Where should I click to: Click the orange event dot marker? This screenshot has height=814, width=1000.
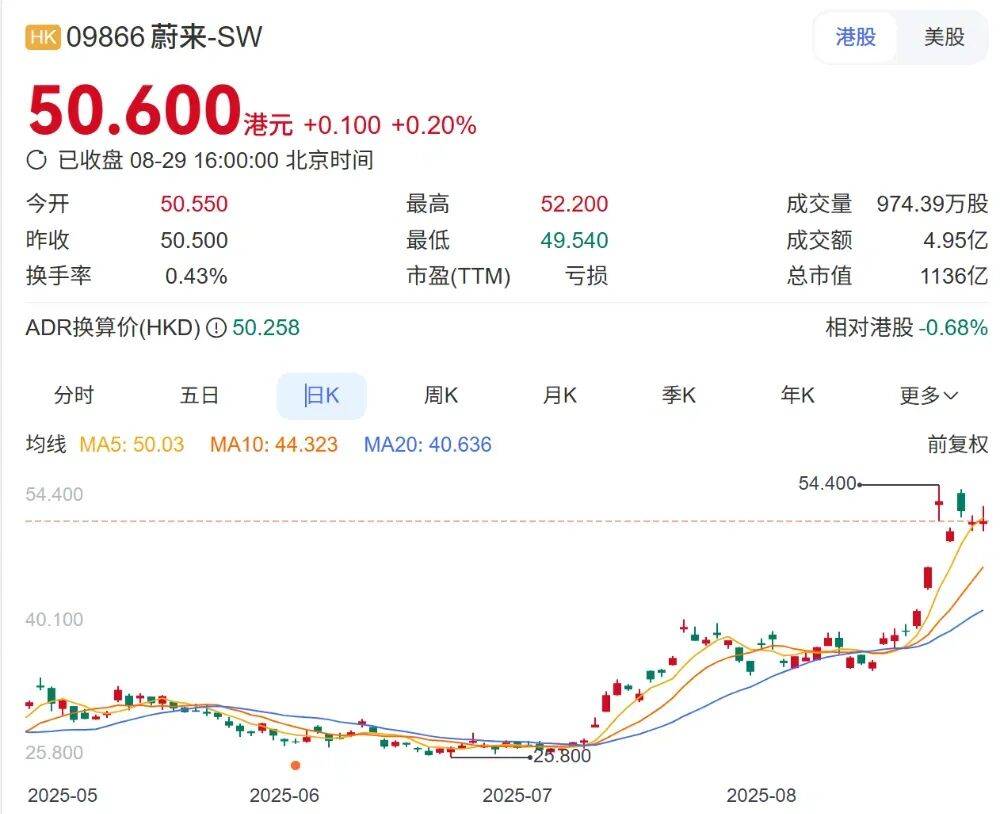(x=295, y=765)
